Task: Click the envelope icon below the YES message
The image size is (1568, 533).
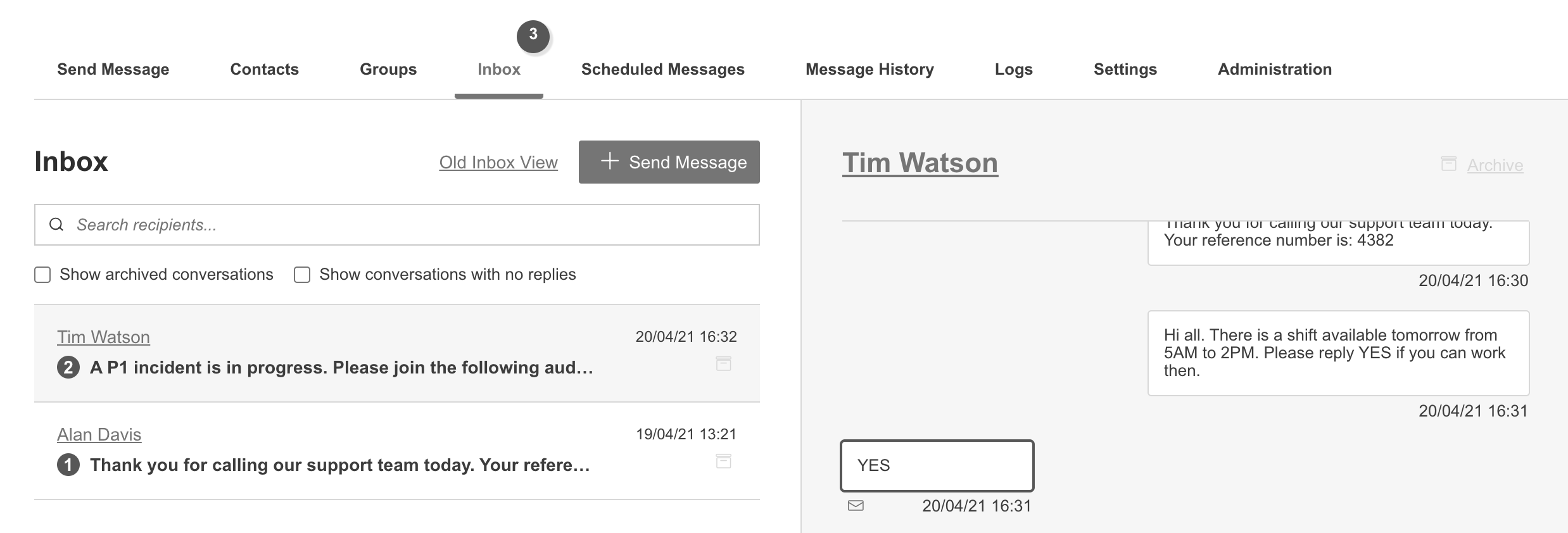Action: click(856, 506)
